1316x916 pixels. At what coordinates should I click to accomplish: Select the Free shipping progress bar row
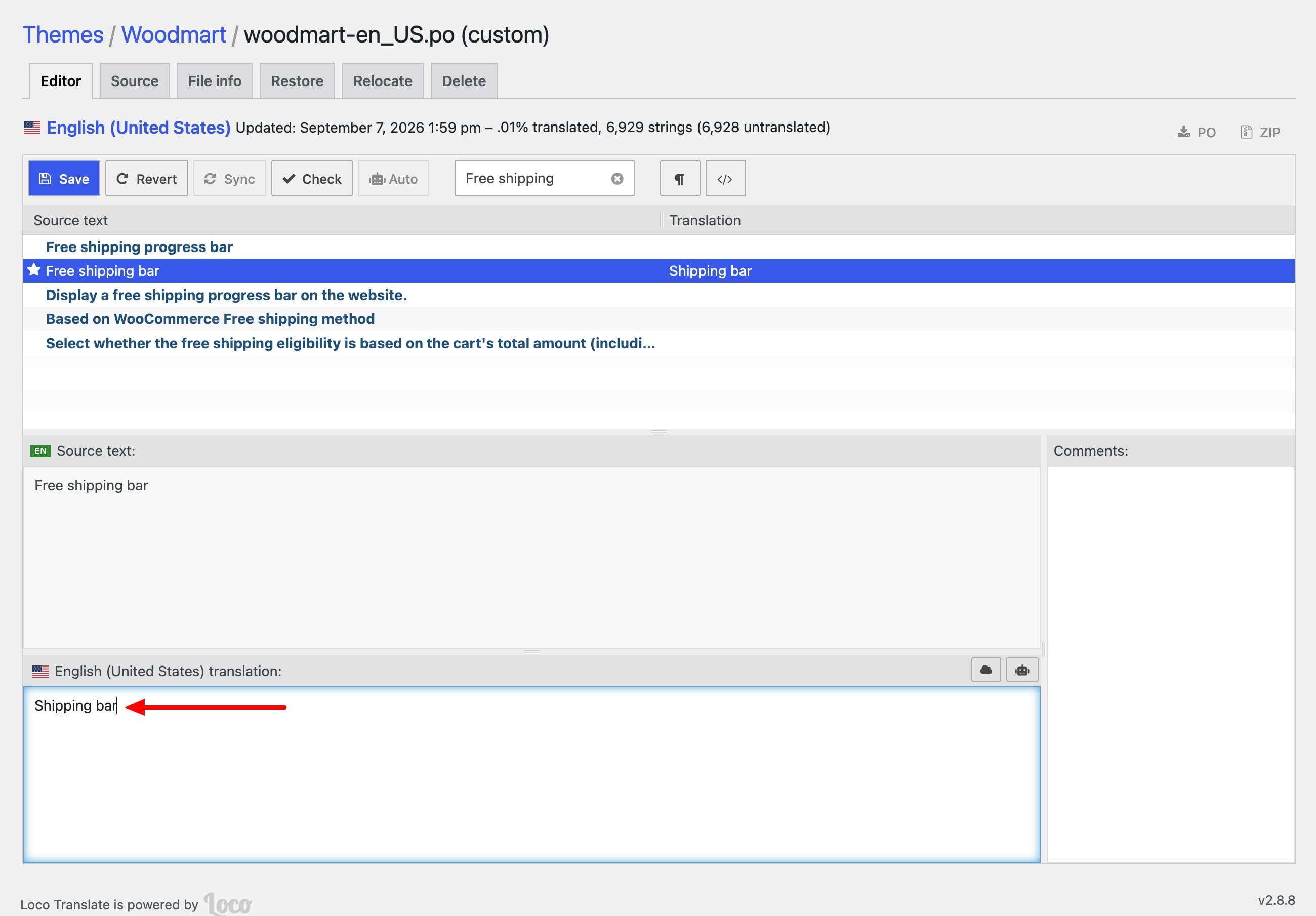[x=659, y=247]
